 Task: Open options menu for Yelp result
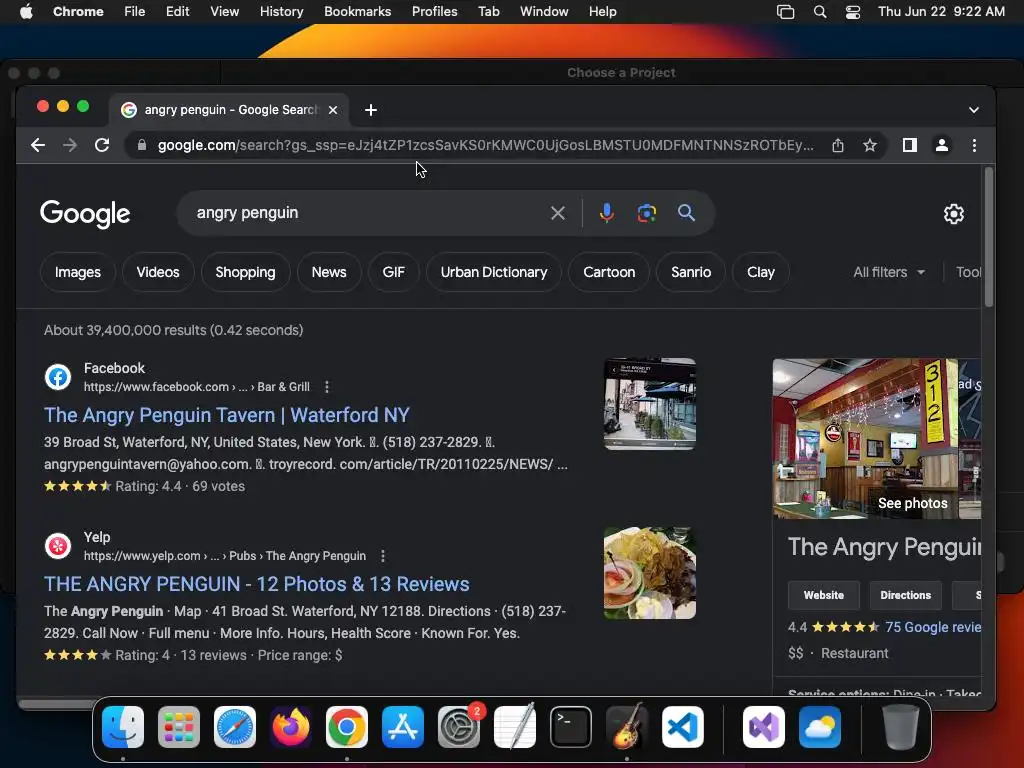(x=383, y=556)
